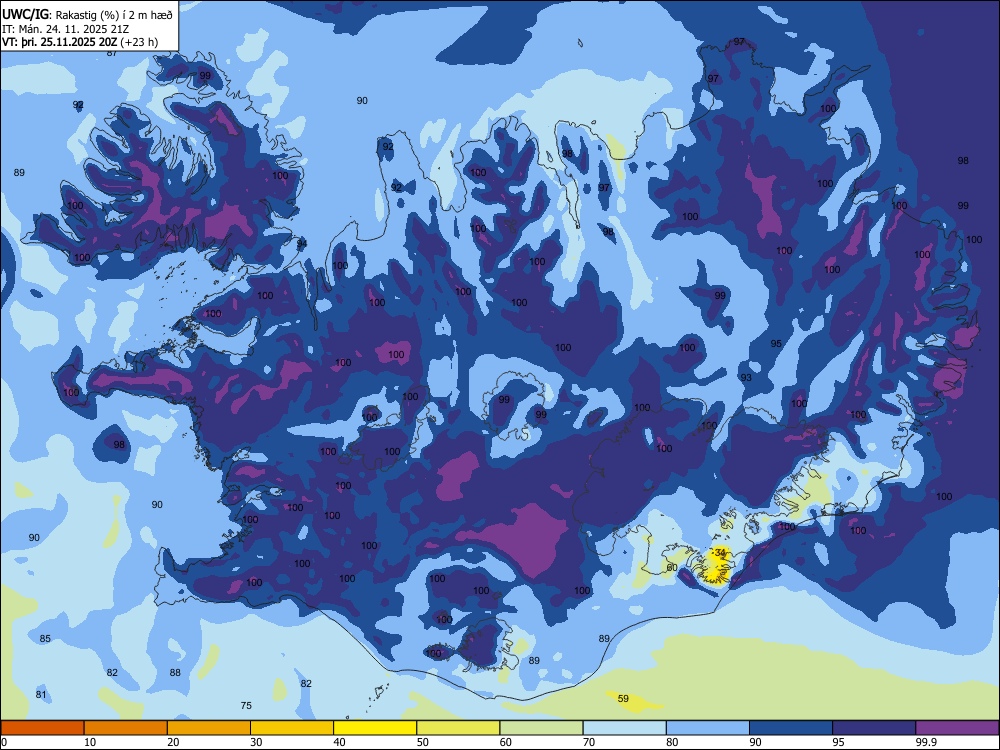Screen dimensions: 1000x750
Task: Click the '50' tick label on the color scale
Action: pyautogui.click(x=422, y=742)
